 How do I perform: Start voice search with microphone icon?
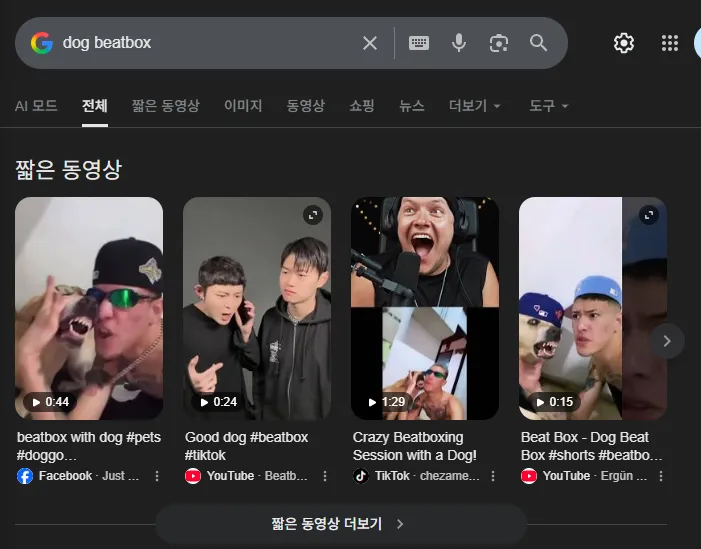click(459, 43)
